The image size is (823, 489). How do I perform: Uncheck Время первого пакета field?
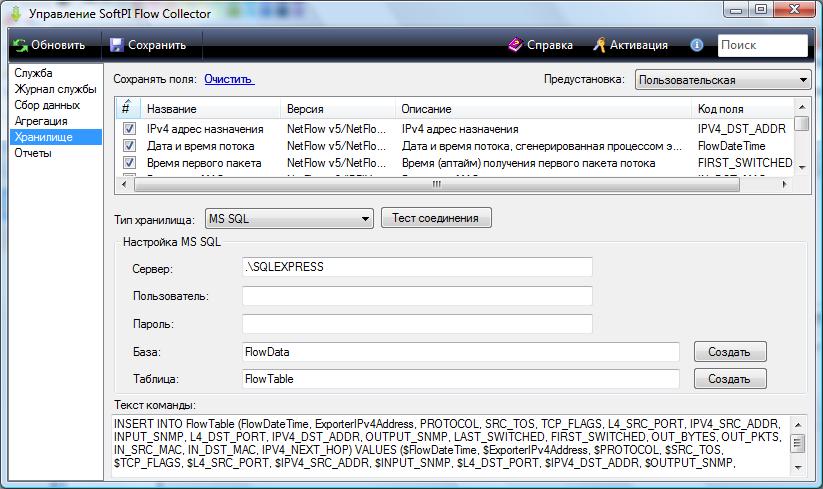pos(129,162)
